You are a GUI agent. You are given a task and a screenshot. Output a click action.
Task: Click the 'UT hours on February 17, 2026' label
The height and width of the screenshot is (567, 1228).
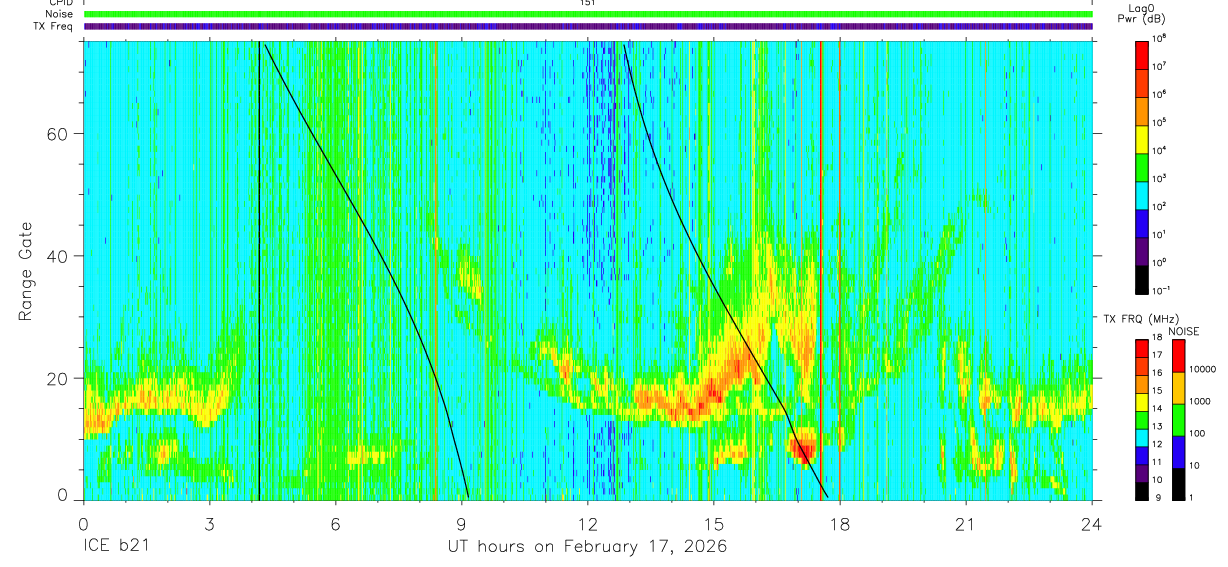(586, 548)
